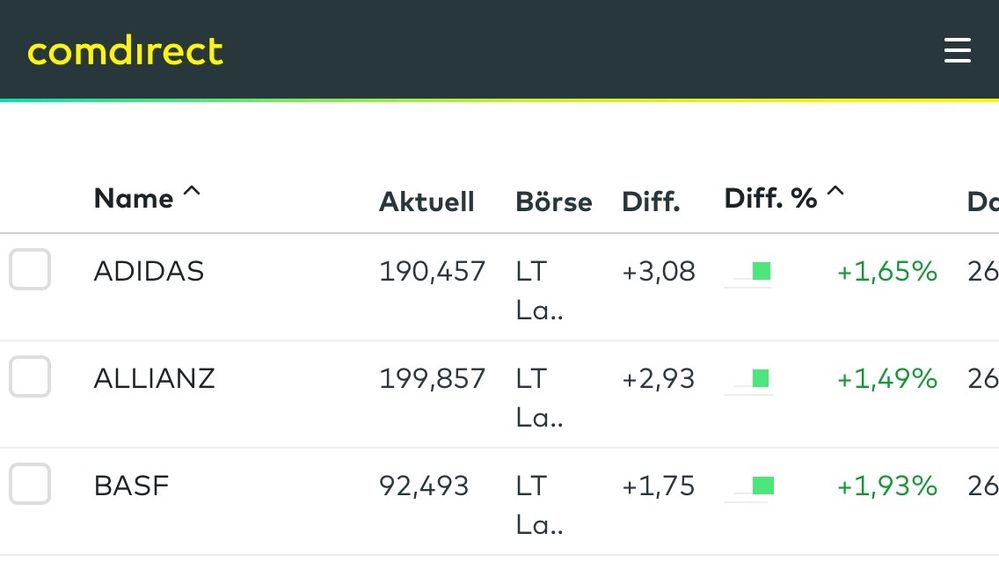Click BASF +1,93% percentage change
The height and width of the screenshot is (563, 999).
[x=887, y=486]
